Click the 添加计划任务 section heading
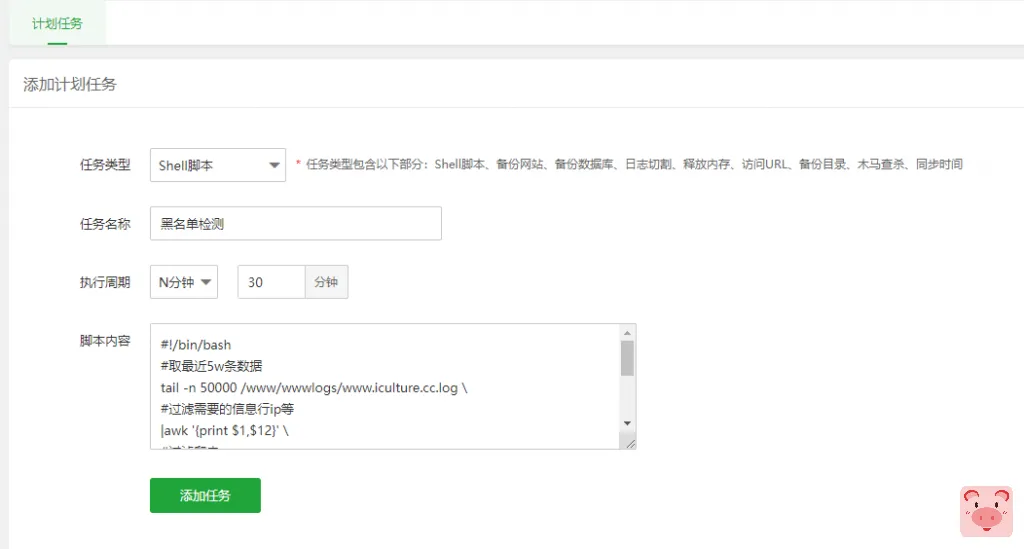This screenshot has width=1024, height=549. [70, 84]
